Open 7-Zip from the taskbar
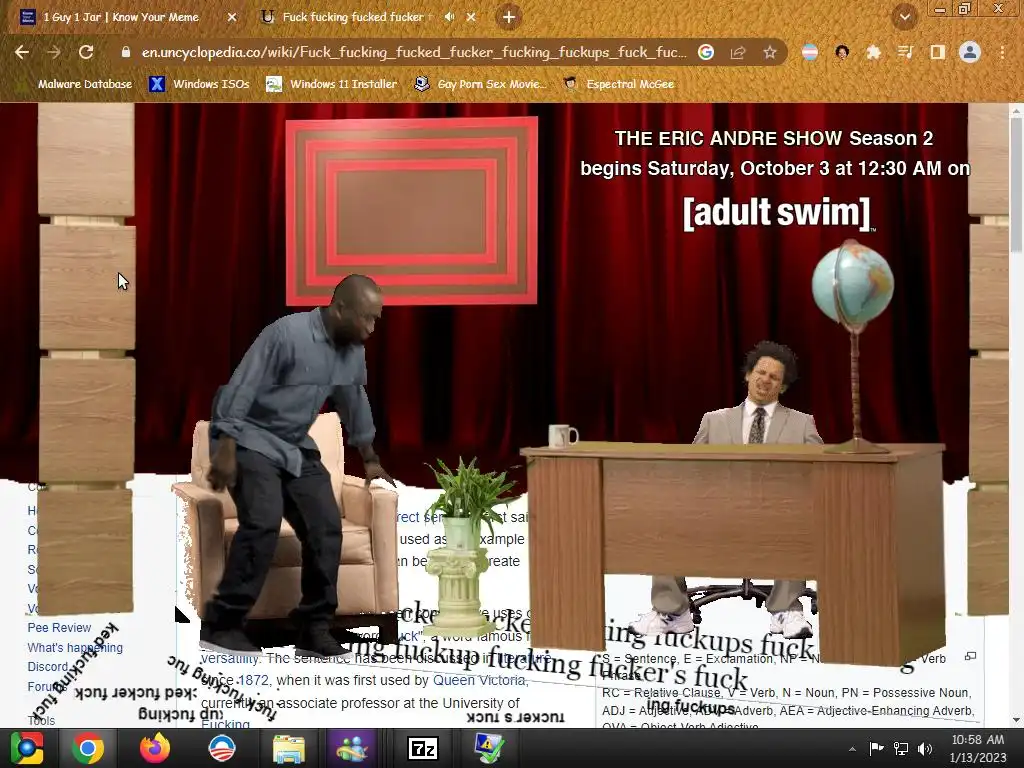Viewport: 1024px width, 768px height. click(x=423, y=748)
